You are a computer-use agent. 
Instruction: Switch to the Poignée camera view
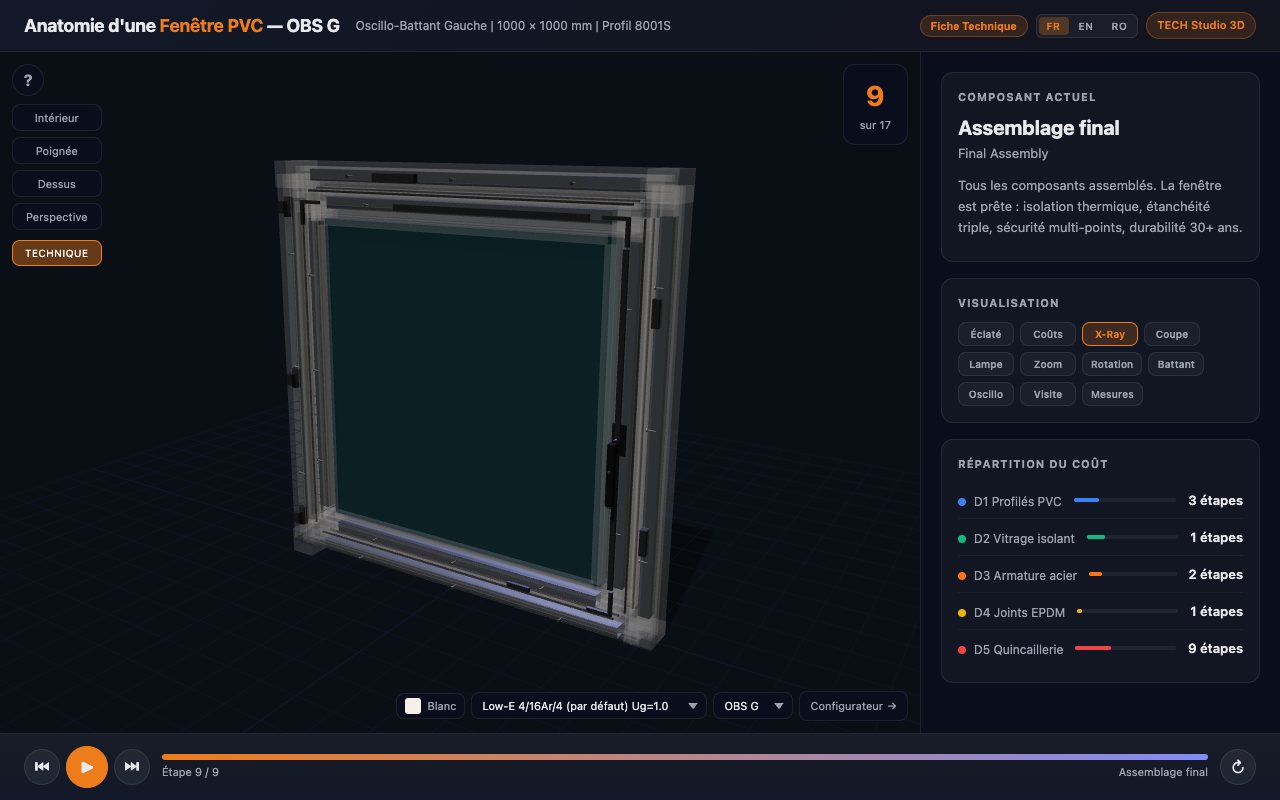click(57, 151)
